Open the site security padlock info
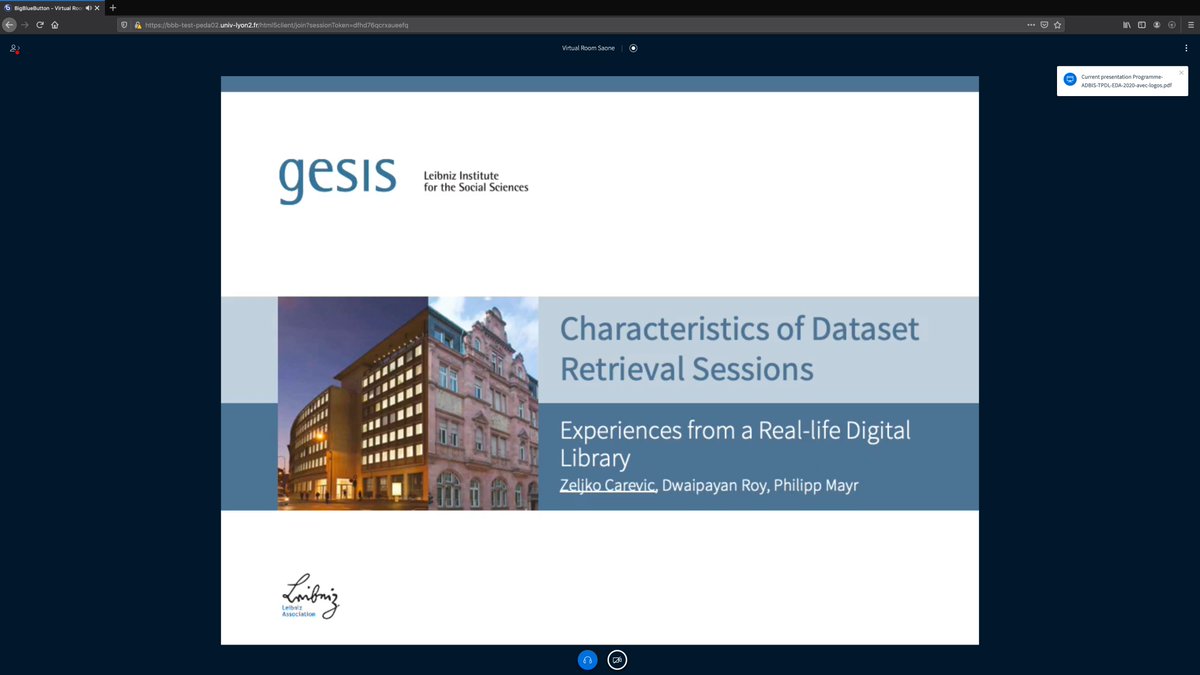The width and height of the screenshot is (1200, 675). [137, 25]
